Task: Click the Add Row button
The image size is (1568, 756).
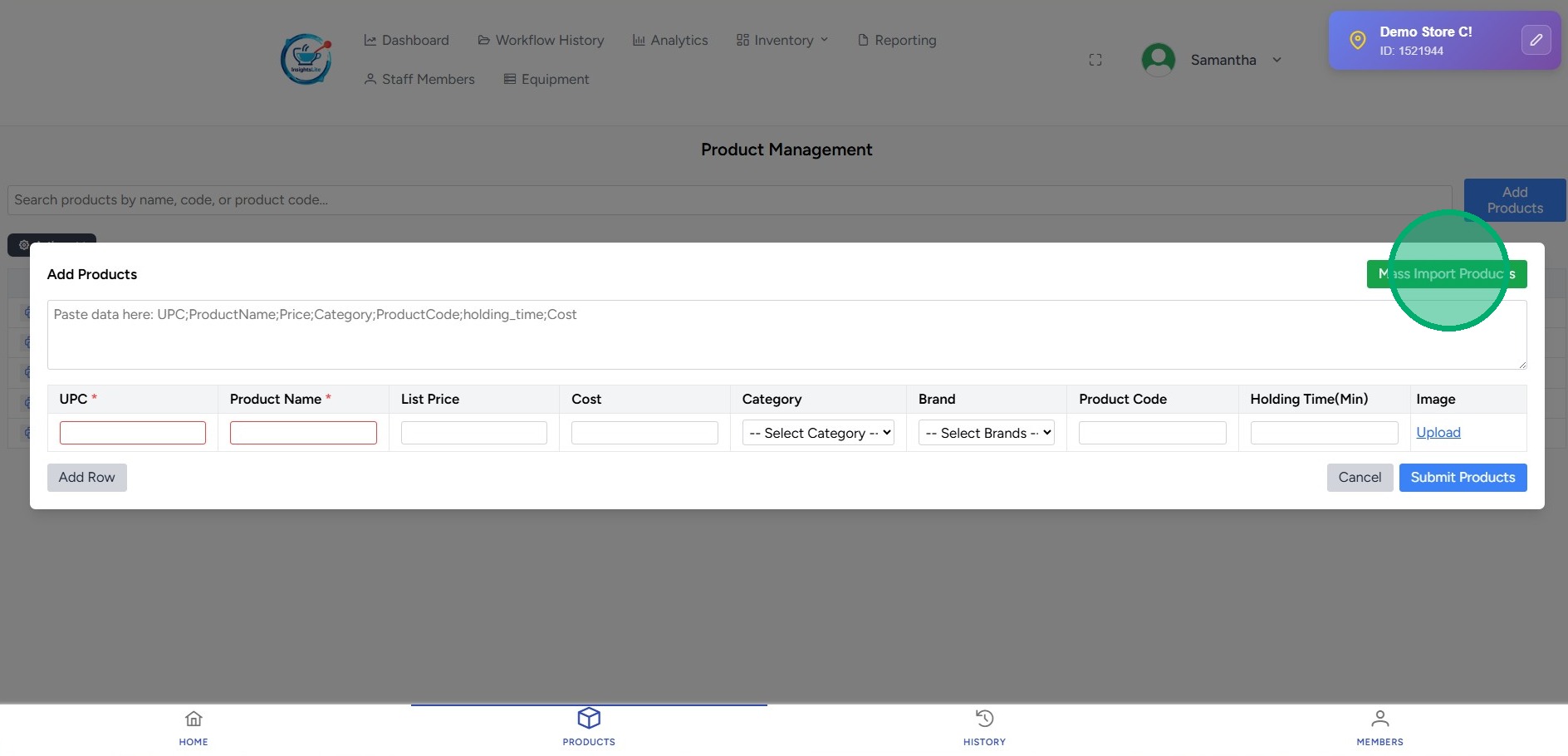Action: click(x=87, y=477)
